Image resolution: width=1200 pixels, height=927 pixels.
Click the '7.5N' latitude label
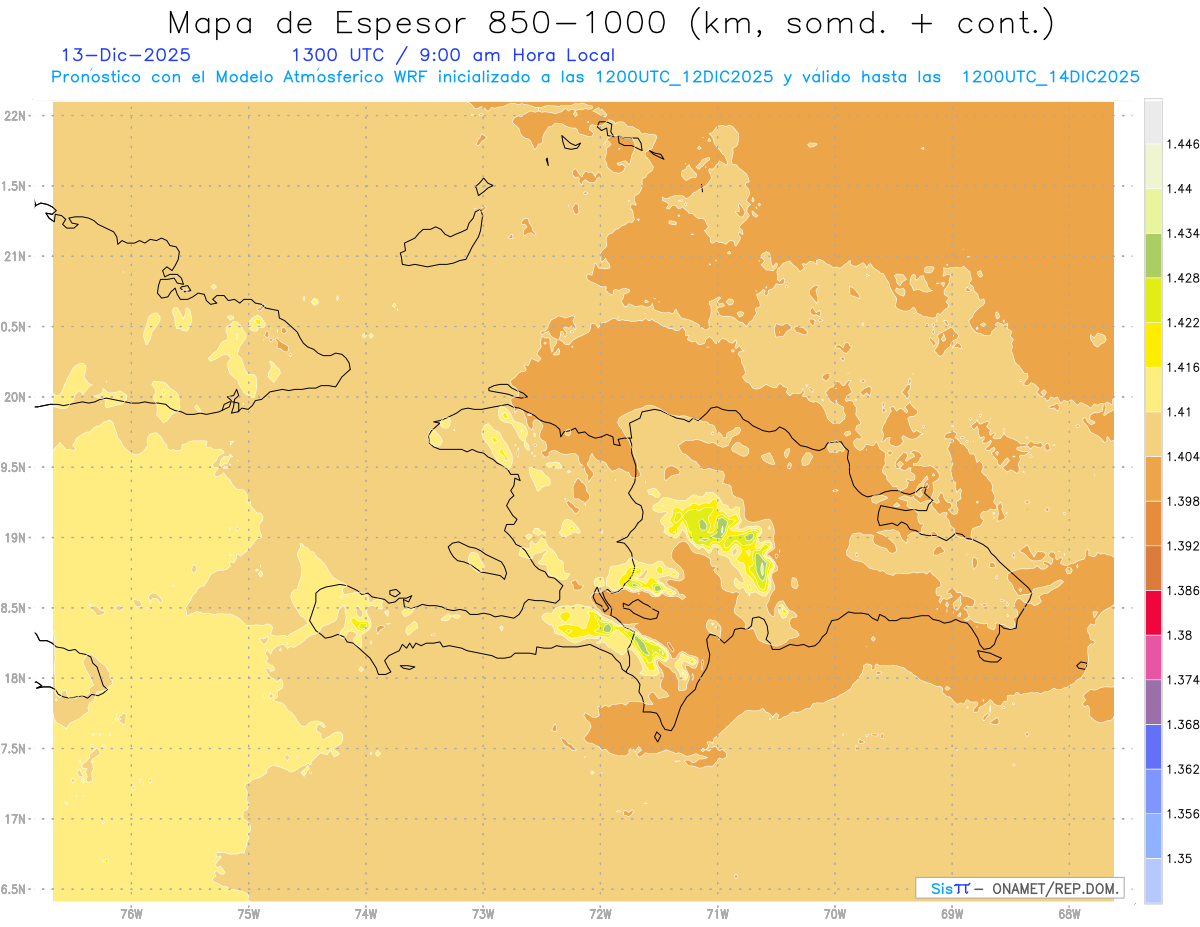[15, 749]
